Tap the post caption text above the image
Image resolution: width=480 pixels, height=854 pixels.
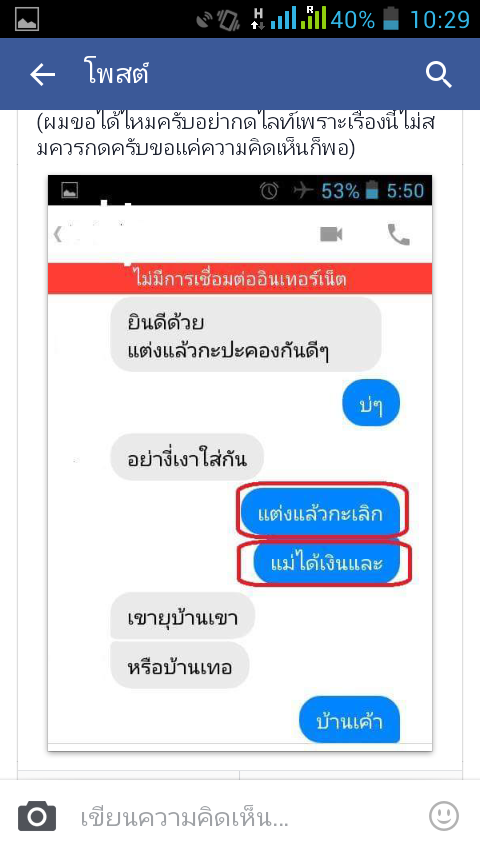pos(235,135)
